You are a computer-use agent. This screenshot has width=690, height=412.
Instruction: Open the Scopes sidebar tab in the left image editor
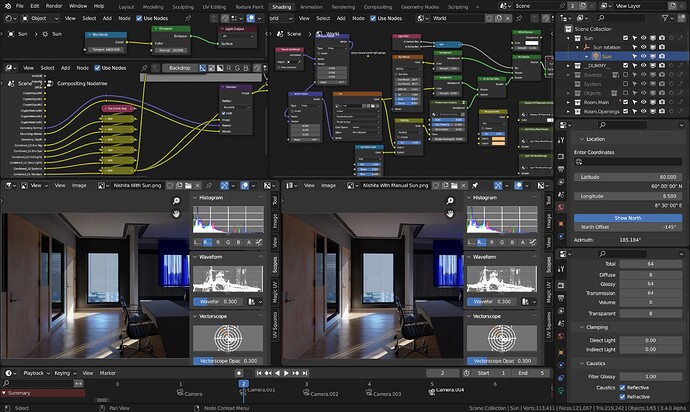click(275, 265)
